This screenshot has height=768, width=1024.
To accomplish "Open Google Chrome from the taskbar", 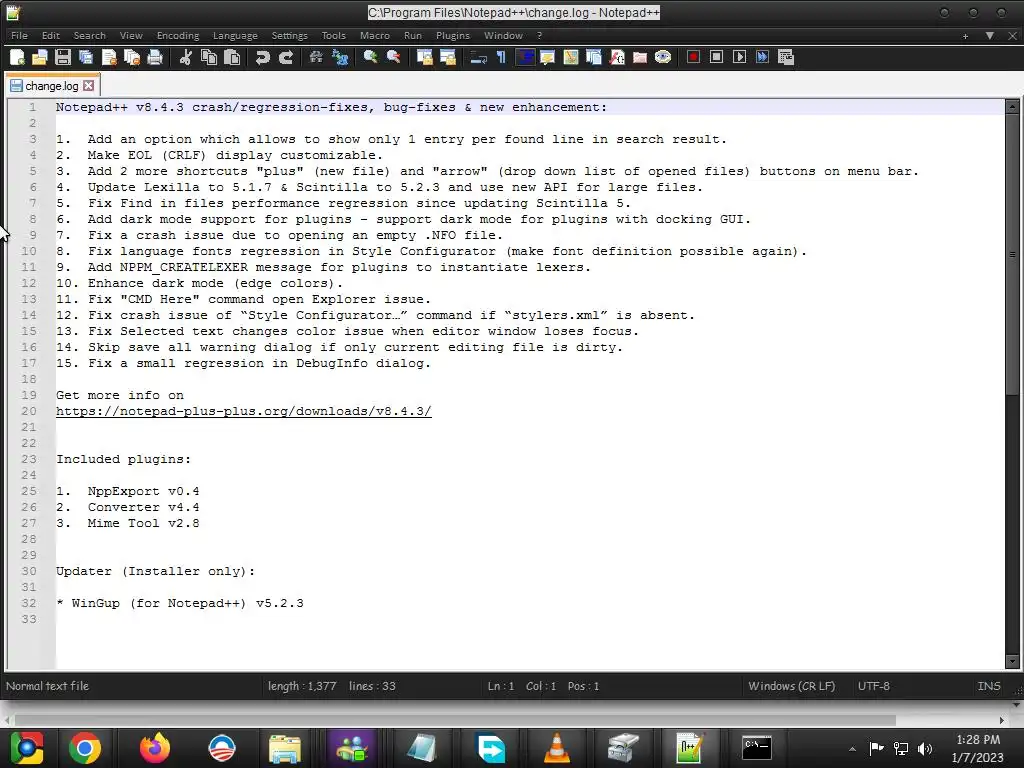I will click(85, 748).
